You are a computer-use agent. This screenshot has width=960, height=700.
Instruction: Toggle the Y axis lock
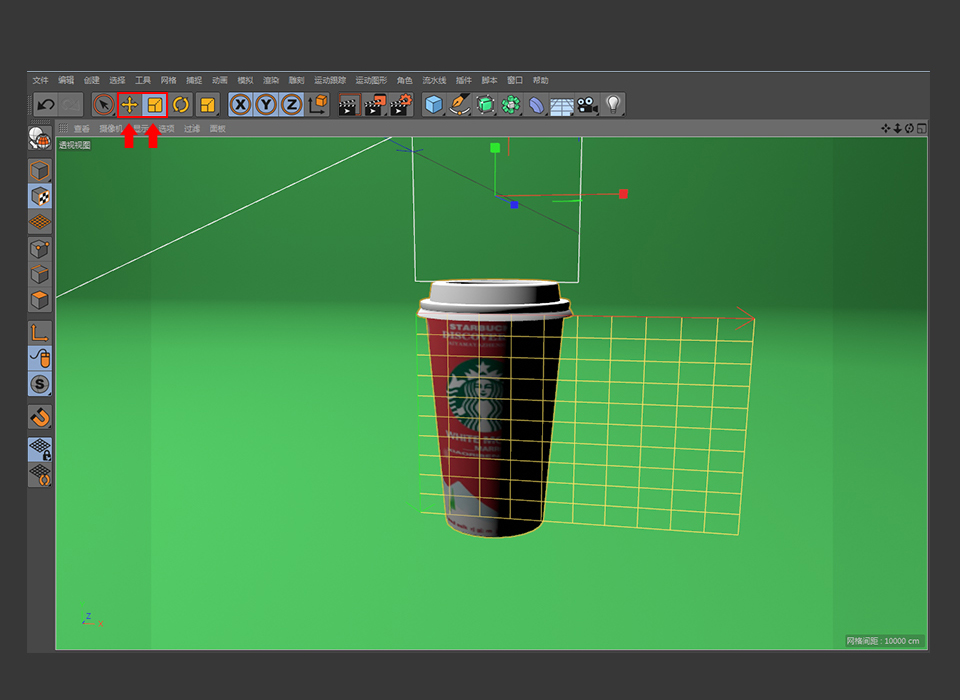click(266, 105)
